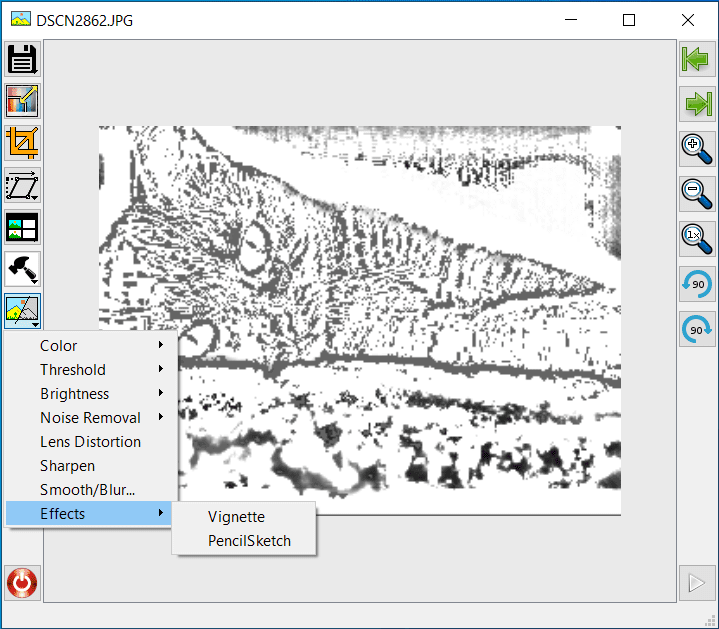Image resolution: width=719 pixels, height=629 pixels.
Task: Click the hammer tools icon
Action: pos(22,269)
